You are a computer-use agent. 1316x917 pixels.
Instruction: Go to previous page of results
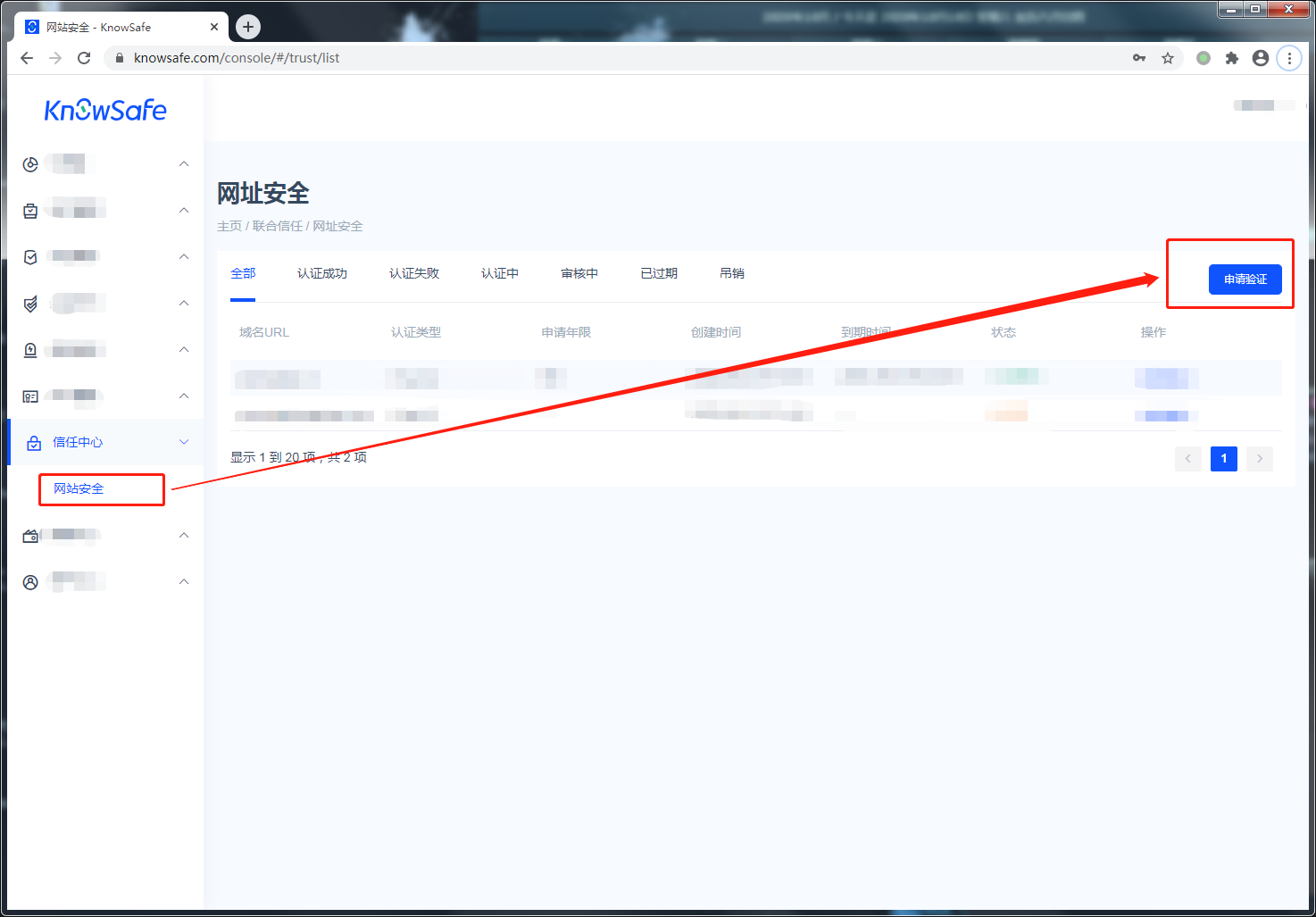click(1187, 459)
